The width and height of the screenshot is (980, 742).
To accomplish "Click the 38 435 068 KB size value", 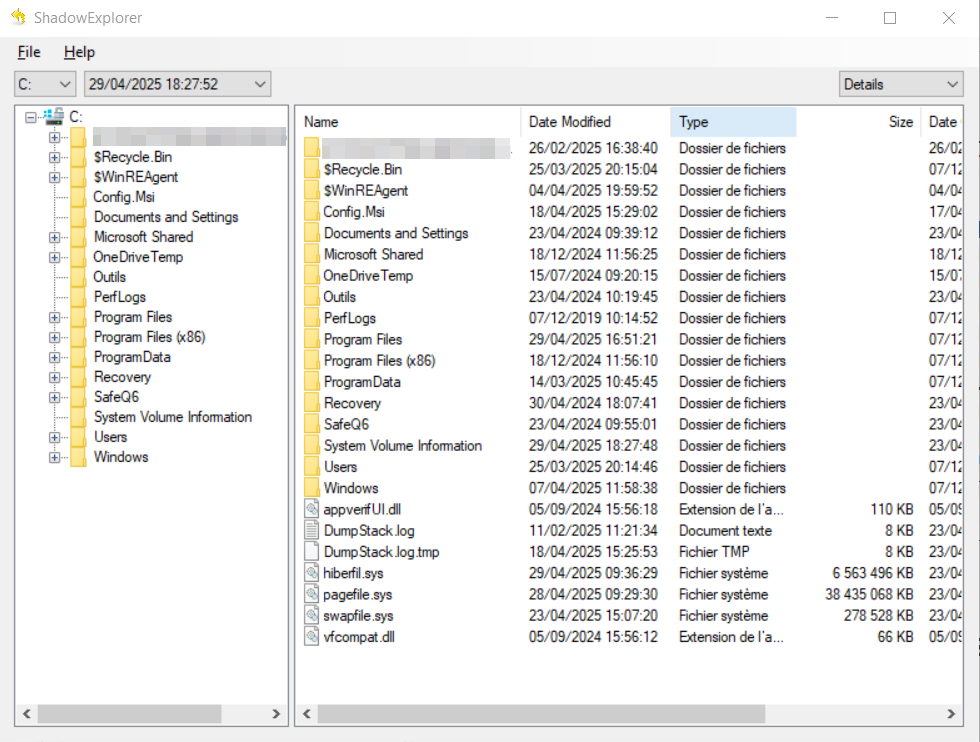I will pos(869,594).
